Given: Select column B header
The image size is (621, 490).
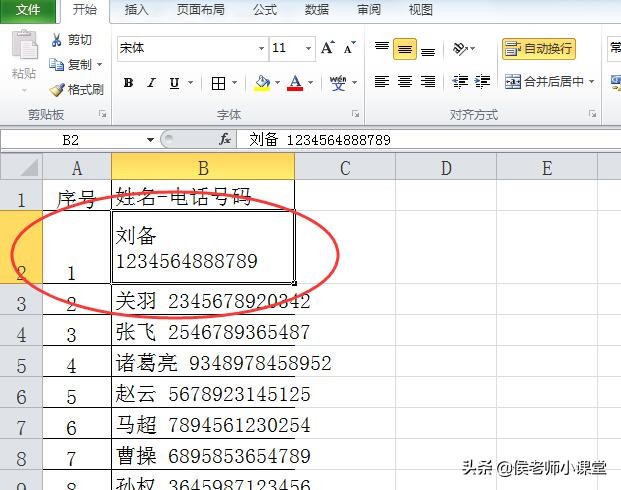Looking at the screenshot, I should pyautogui.click(x=203, y=167).
